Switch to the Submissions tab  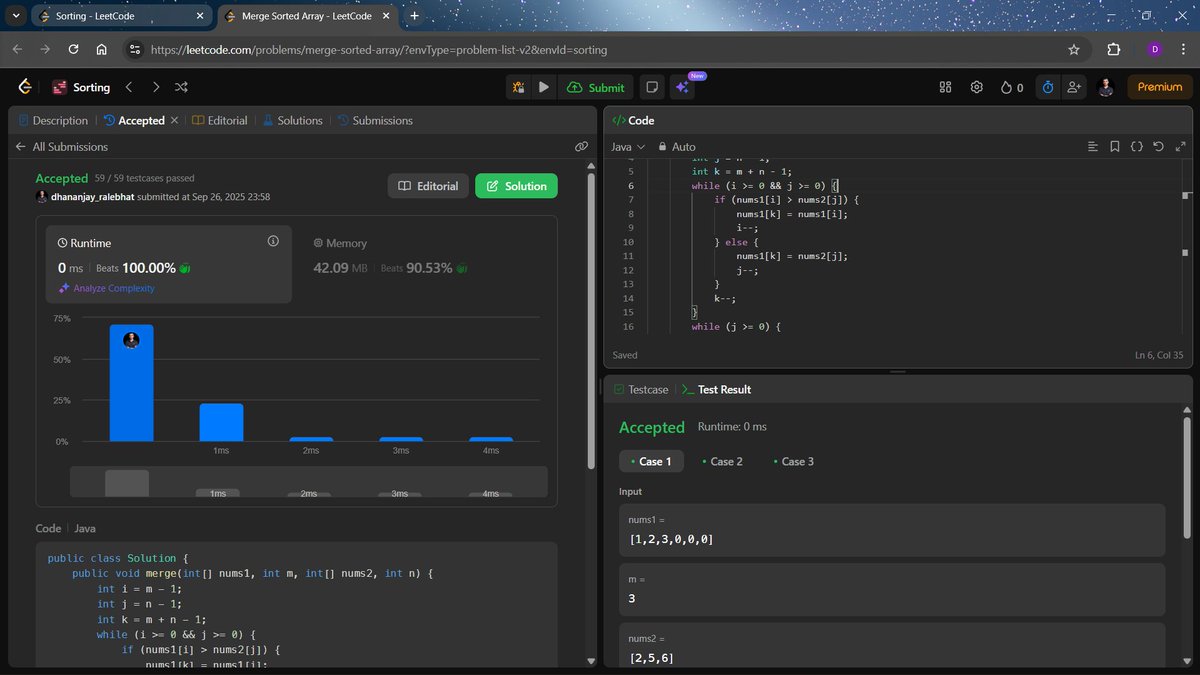point(375,120)
